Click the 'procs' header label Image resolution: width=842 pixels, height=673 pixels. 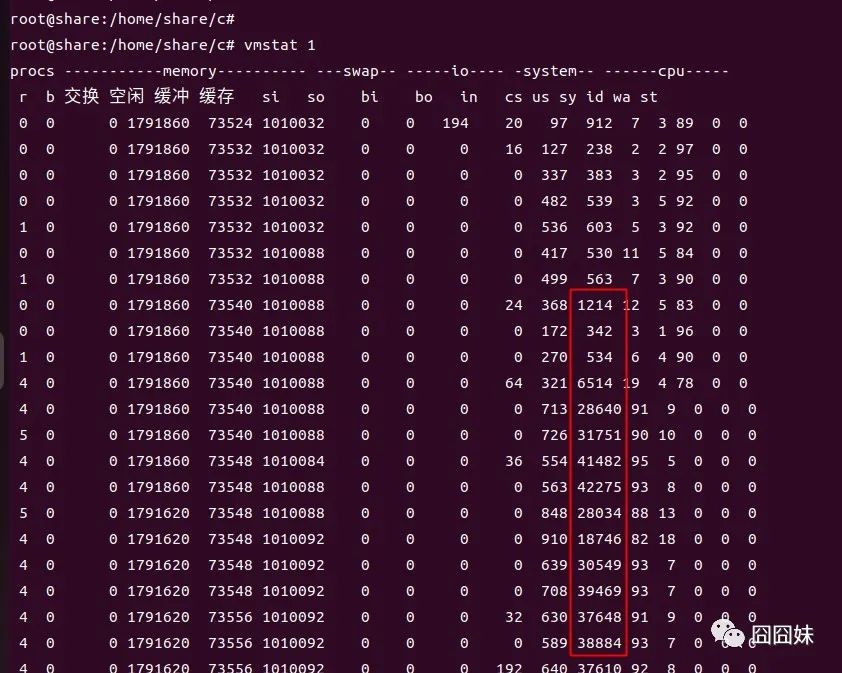click(x=32, y=71)
